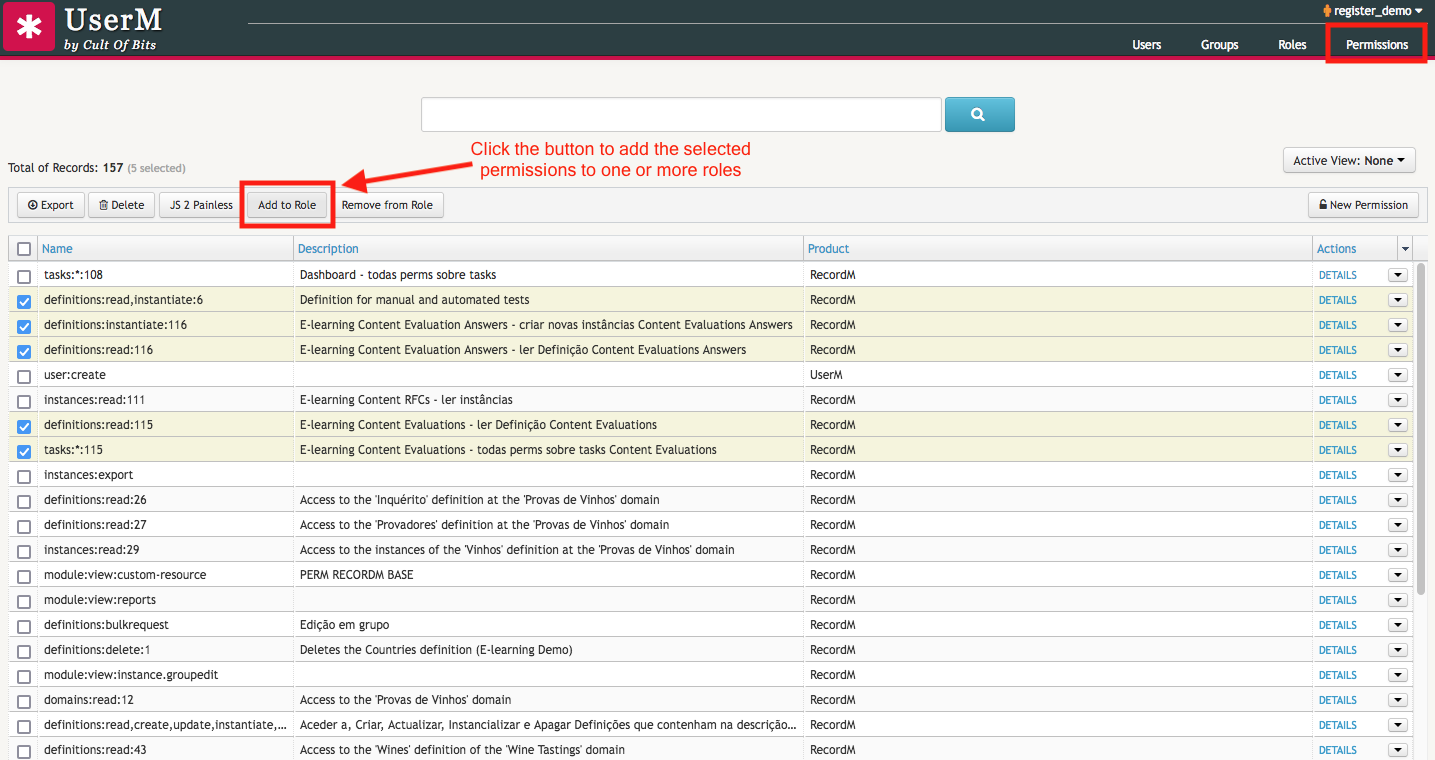Create a New Permission
This screenshot has width=1435, height=760.
(1363, 205)
